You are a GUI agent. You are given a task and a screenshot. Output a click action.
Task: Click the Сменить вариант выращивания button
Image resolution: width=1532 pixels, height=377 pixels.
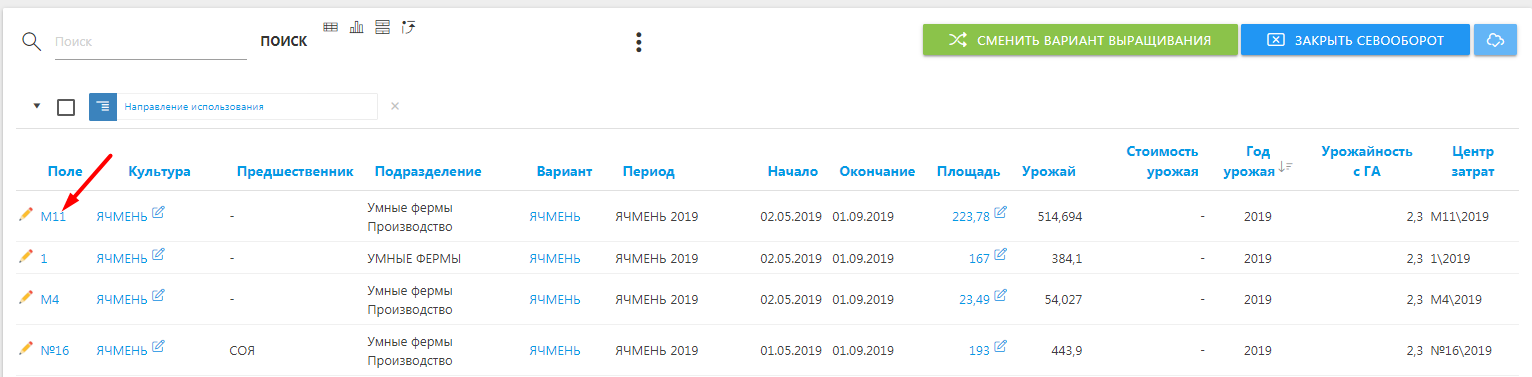point(1080,40)
